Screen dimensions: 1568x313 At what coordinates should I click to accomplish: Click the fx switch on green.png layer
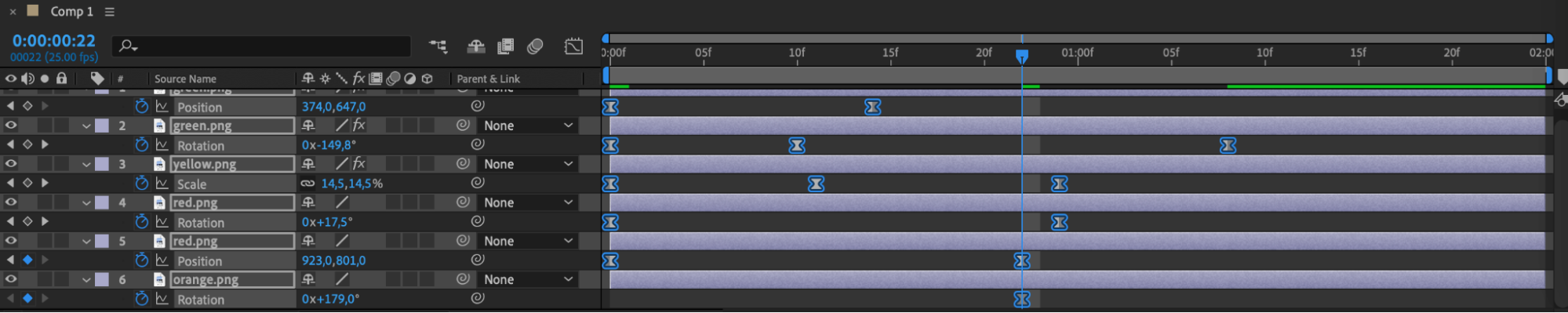[x=358, y=126]
